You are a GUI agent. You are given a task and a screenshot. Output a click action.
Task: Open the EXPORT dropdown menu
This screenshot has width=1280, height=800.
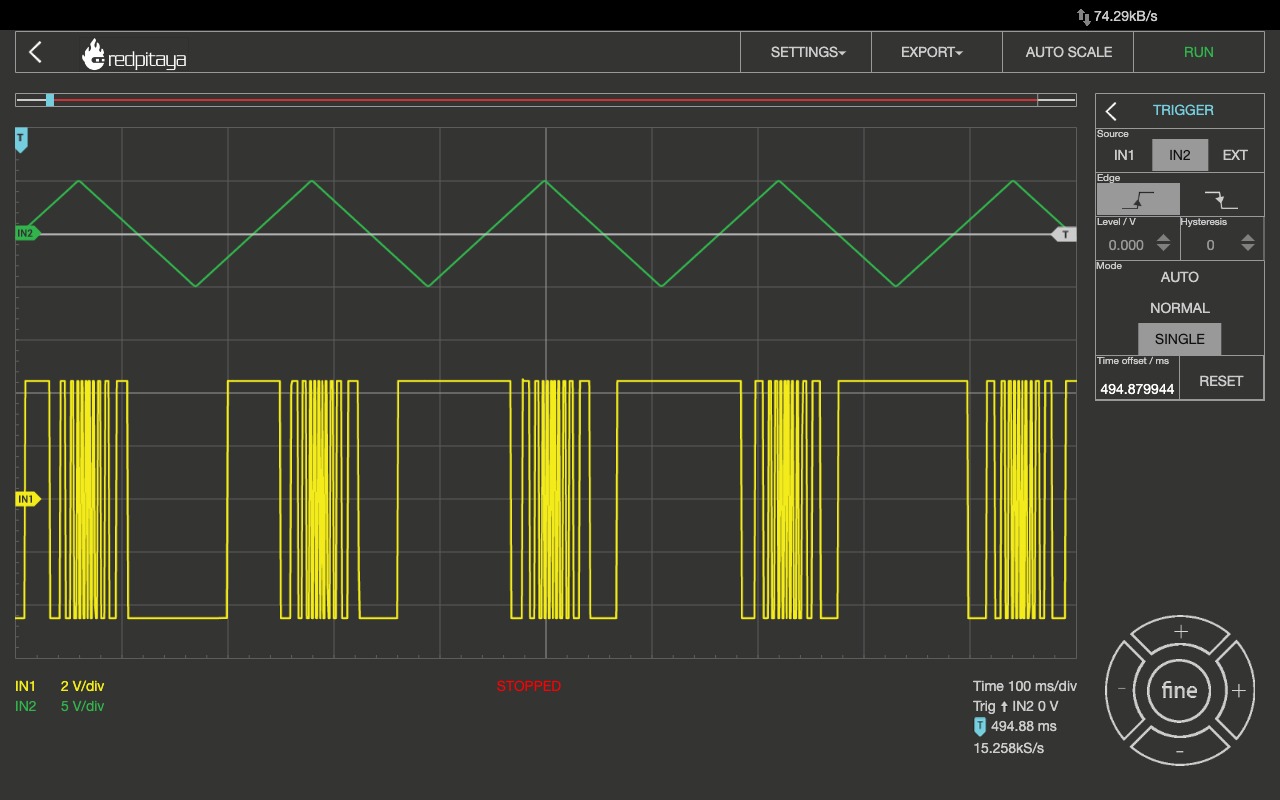(x=931, y=52)
